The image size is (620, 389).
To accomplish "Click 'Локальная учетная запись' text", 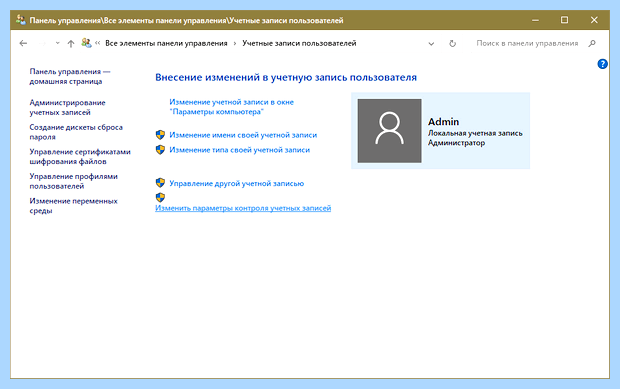I will 475,133.
